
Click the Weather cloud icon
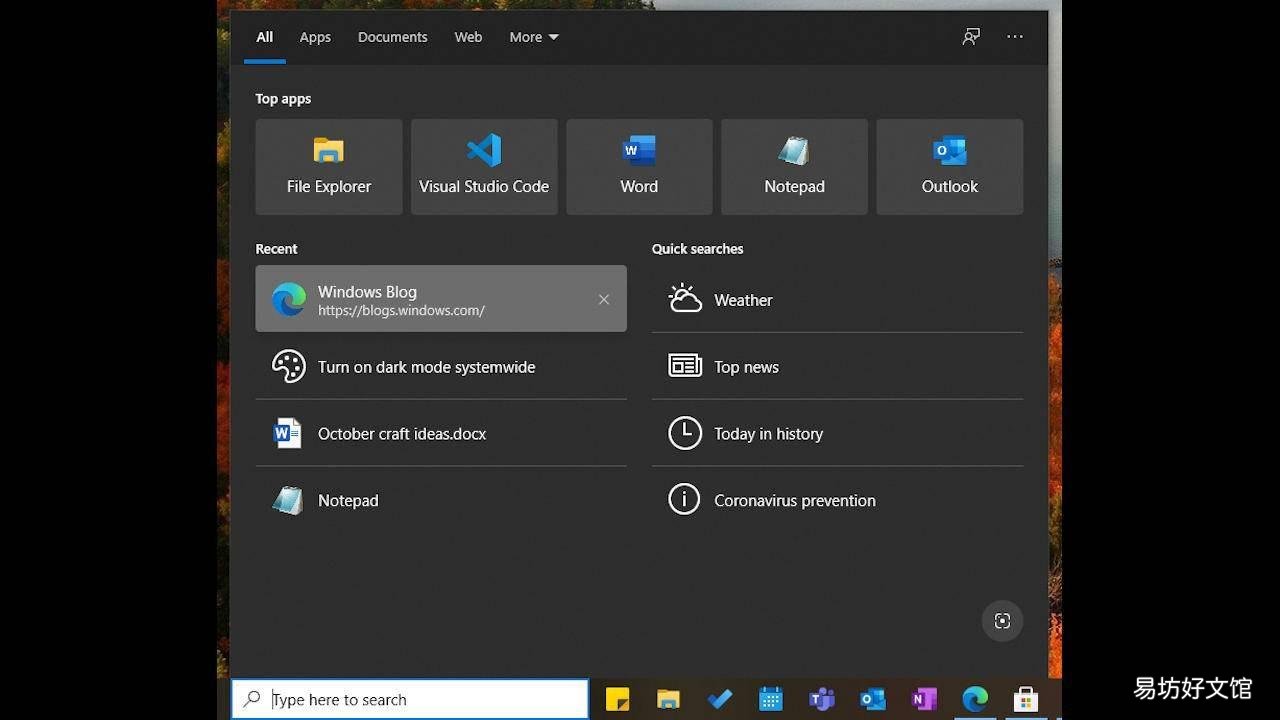685,299
